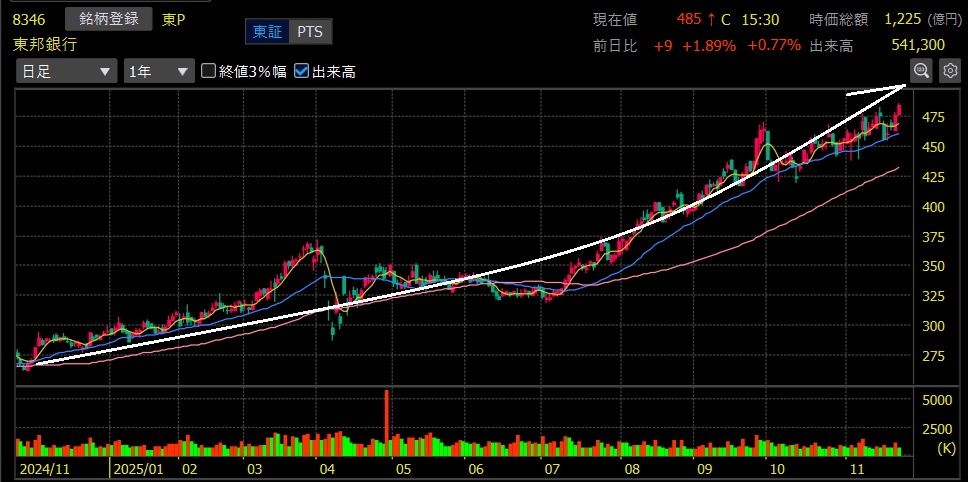Expand the 1年 period dropdown
The height and width of the screenshot is (482, 968).
point(158,71)
